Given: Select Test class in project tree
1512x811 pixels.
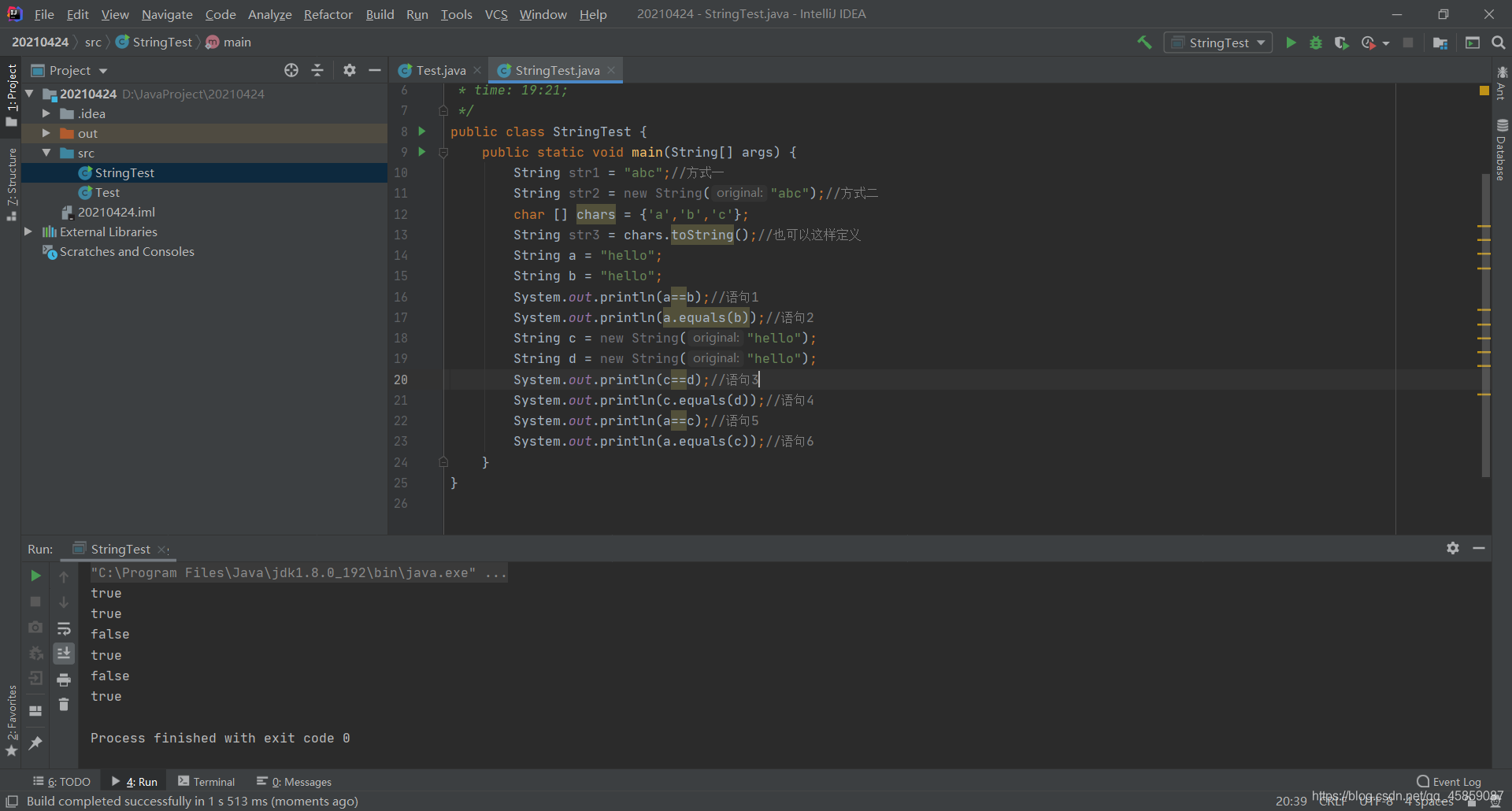Looking at the screenshot, I should (107, 192).
